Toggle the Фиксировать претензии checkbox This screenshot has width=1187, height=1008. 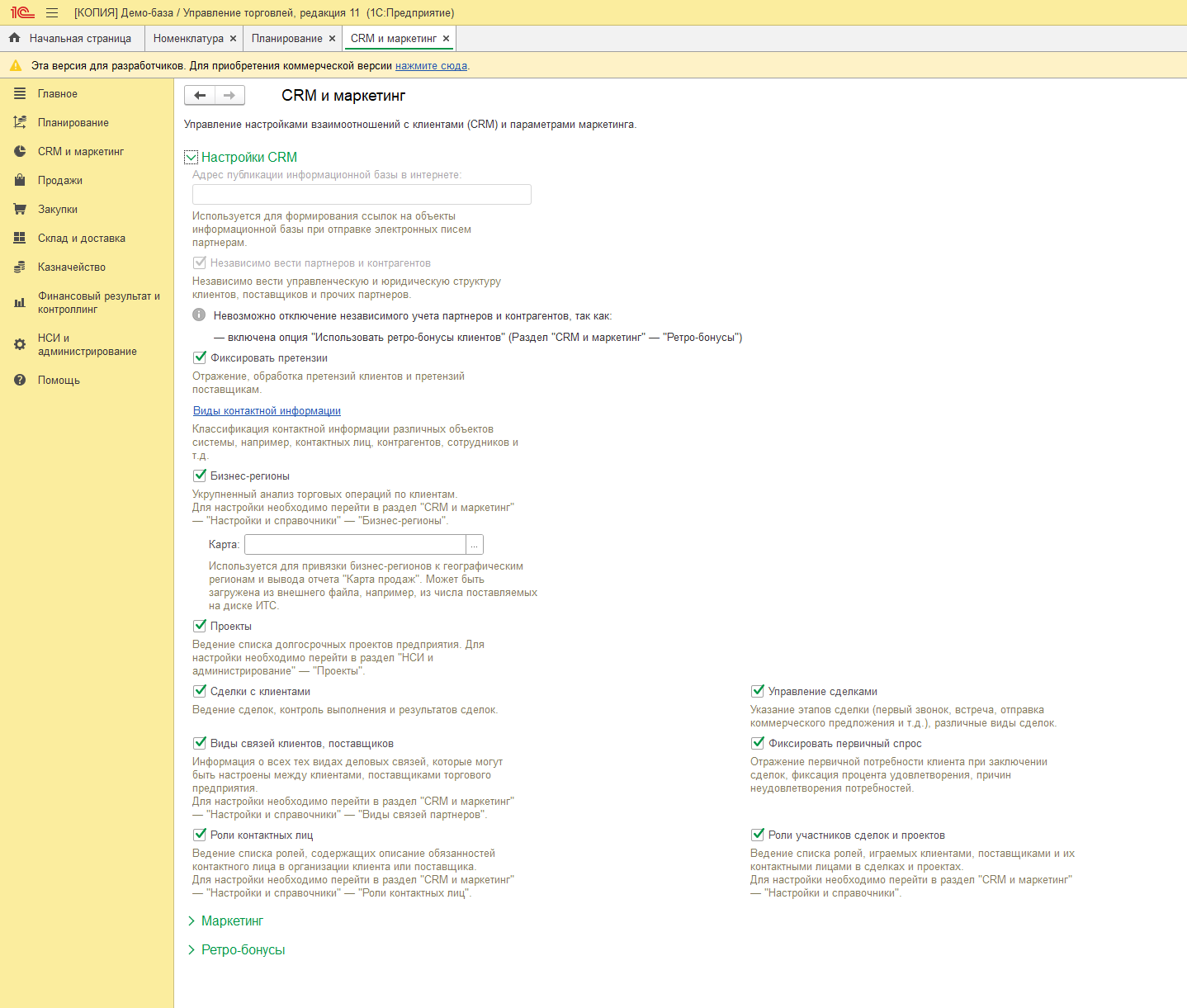[199, 357]
